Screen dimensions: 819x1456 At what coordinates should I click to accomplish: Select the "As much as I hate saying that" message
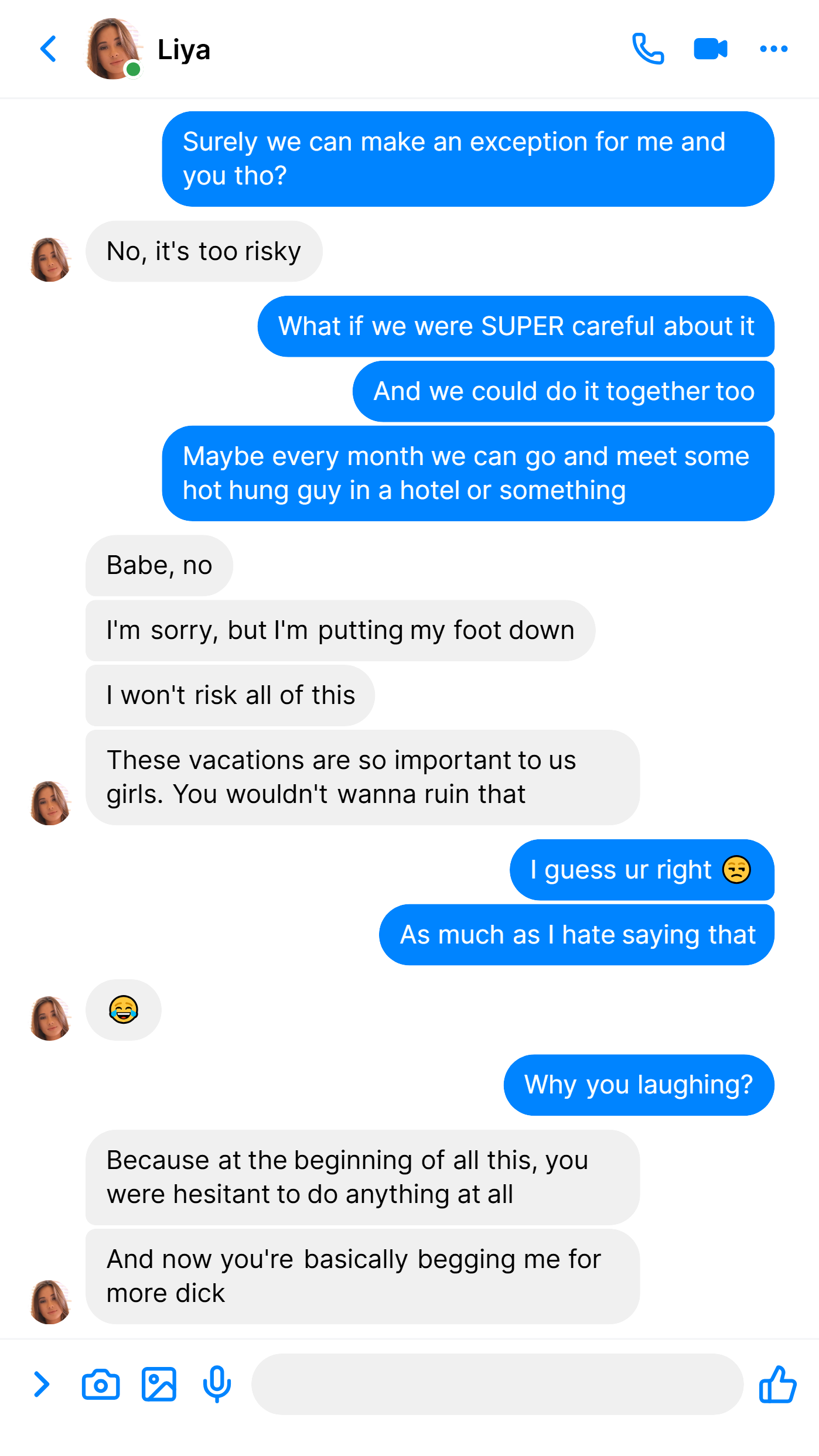[577, 935]
